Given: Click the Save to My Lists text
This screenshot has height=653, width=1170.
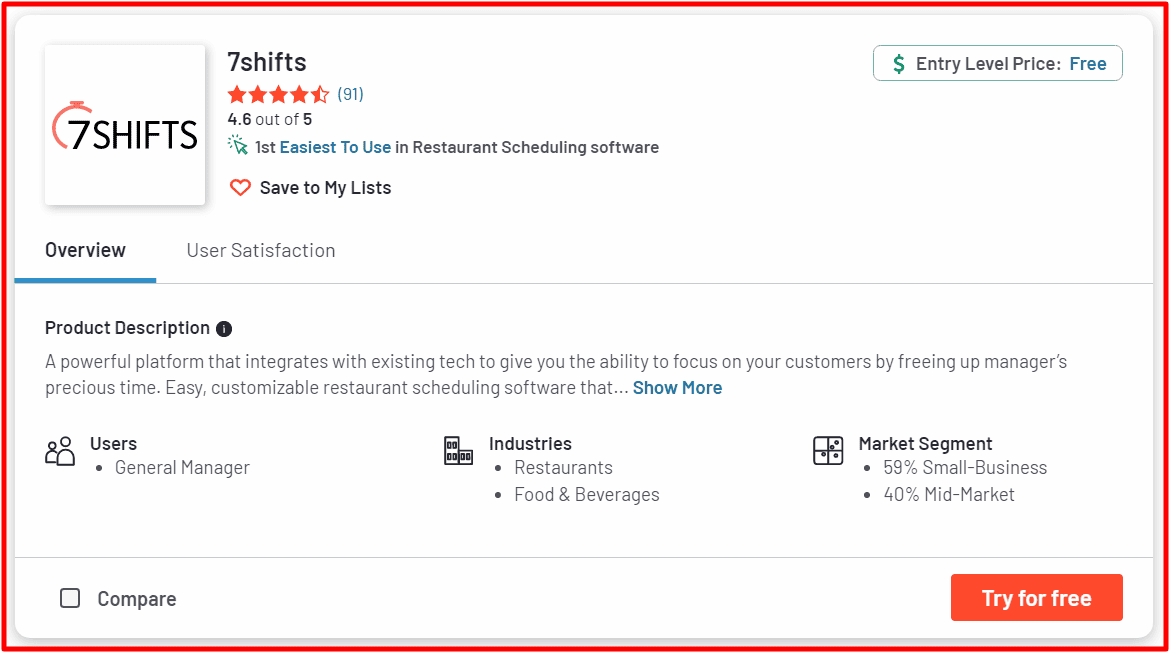Looking at the screenshot, I should click(325, 188).
